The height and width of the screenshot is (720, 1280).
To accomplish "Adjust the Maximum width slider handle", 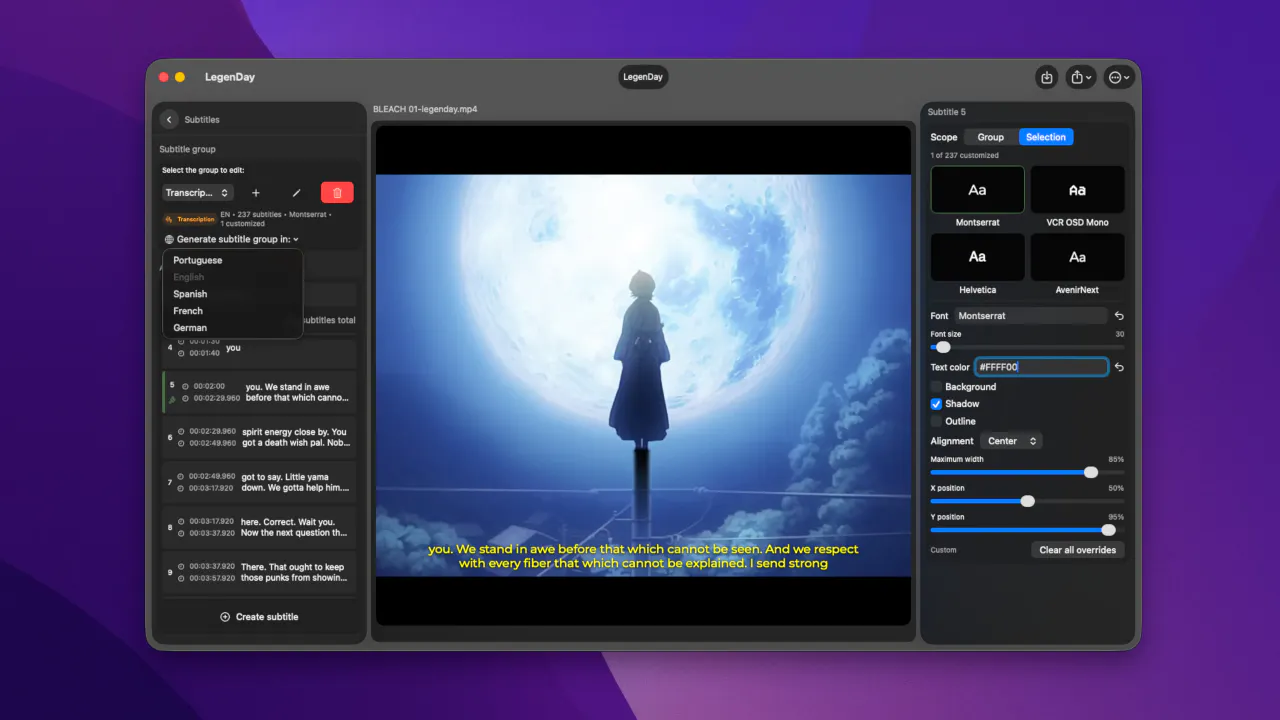I will coord(1091,472).
